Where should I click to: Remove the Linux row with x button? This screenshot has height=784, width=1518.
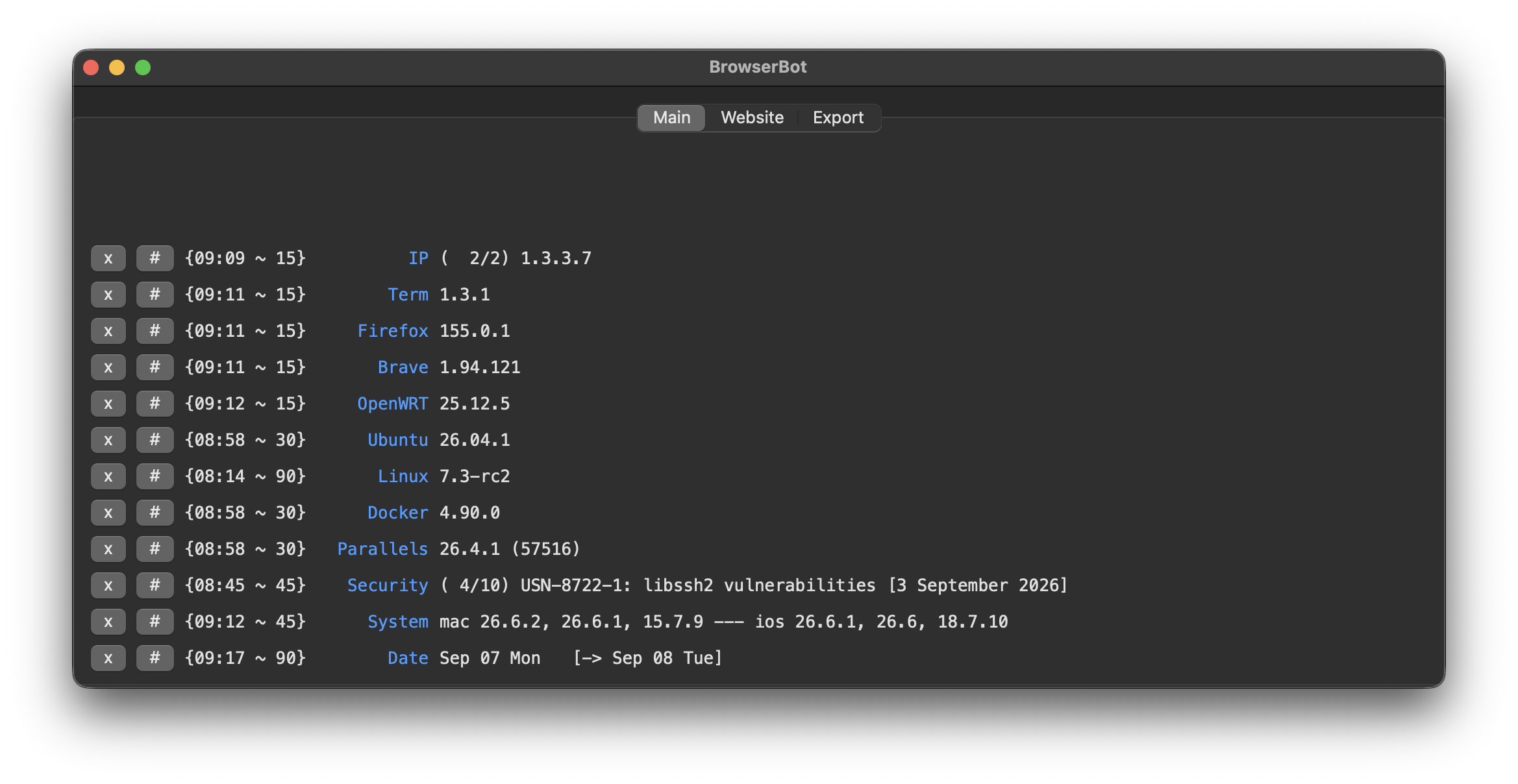tap(108, 476)
